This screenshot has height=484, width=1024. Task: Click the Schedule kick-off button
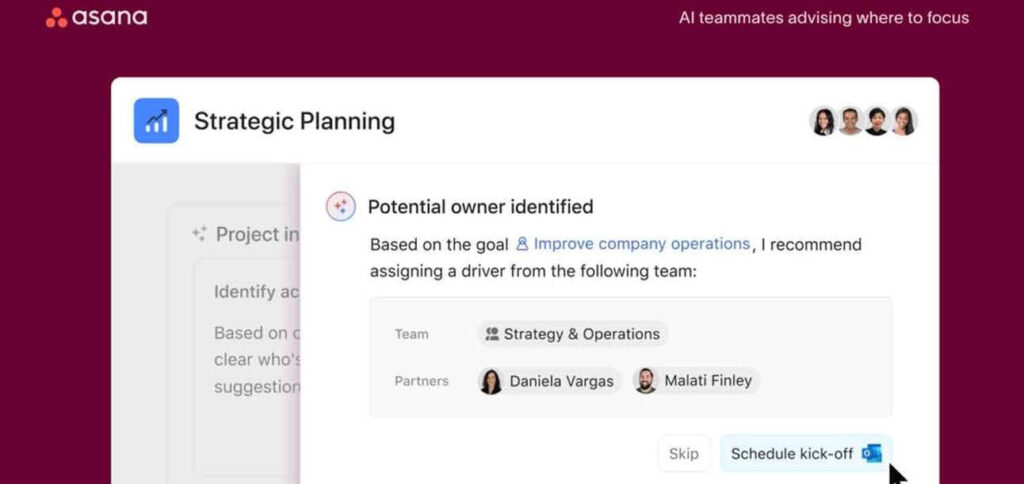(806, 453)
